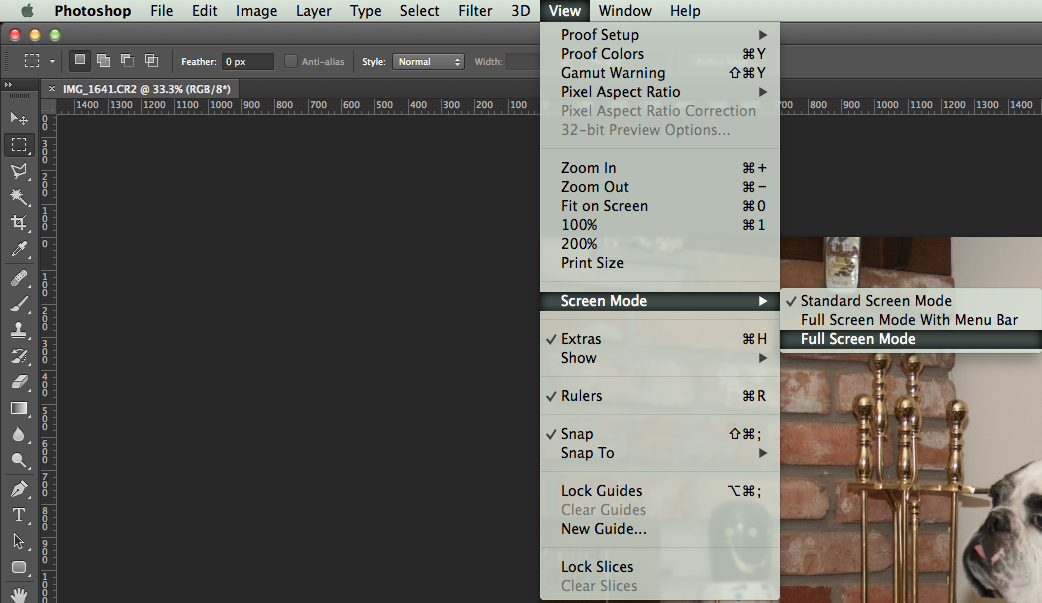Close the IMG_1641.CR2 document tab
This screenshot has height=603, width=1042.
pos(52,88)
